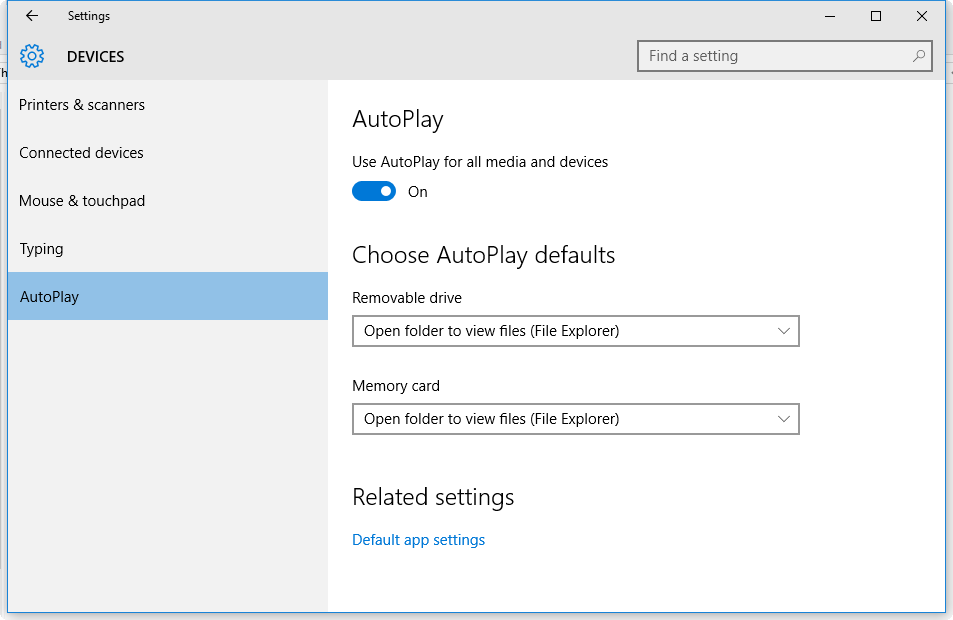This screenshot has height=620, width=953.
Task: Open the Removable drive dropdown
Action: coord(575,331)
